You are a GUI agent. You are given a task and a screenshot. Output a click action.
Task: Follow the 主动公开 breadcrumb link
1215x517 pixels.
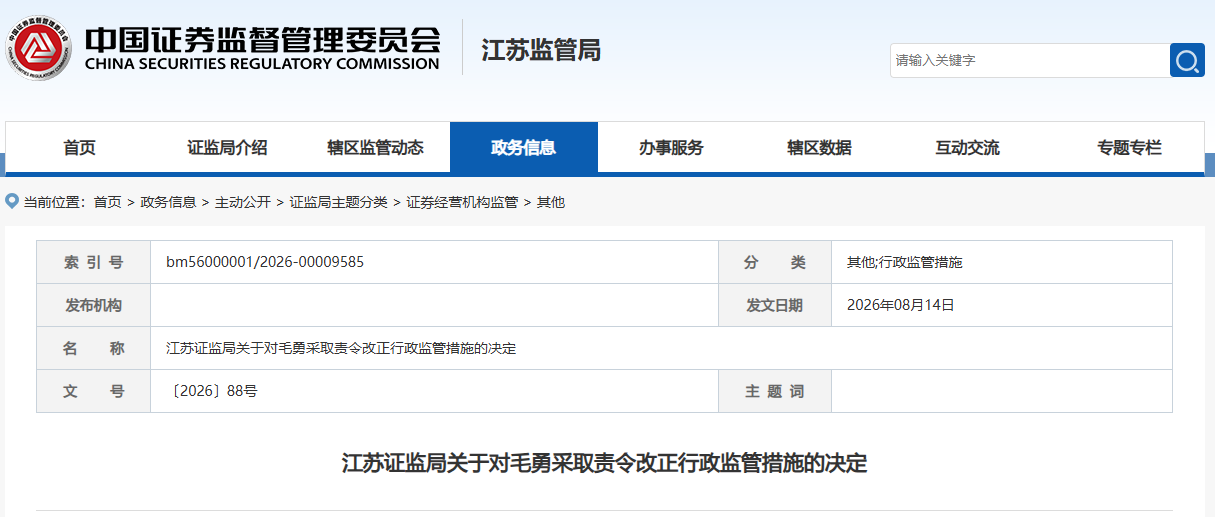click(x=243, y=202)
